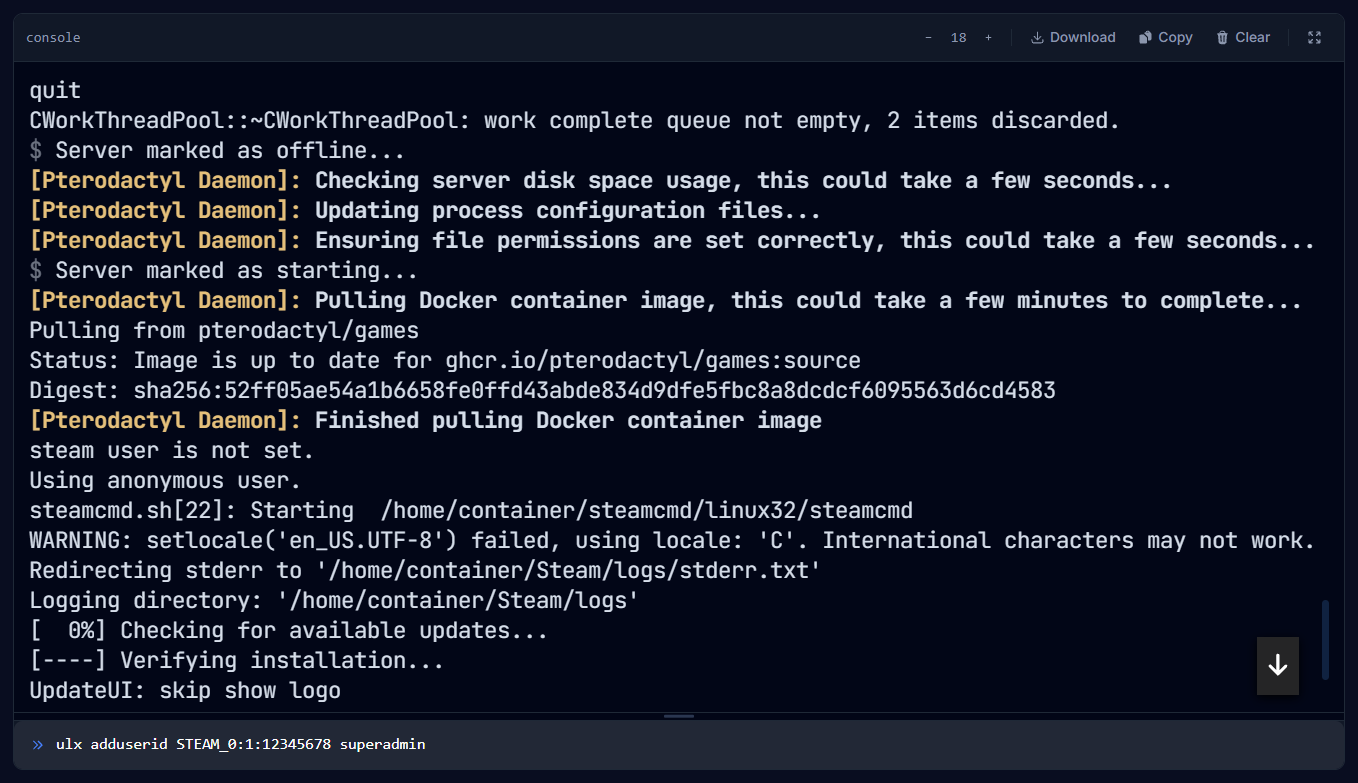Click 'Checking for available updates...' line

(289, 630)
